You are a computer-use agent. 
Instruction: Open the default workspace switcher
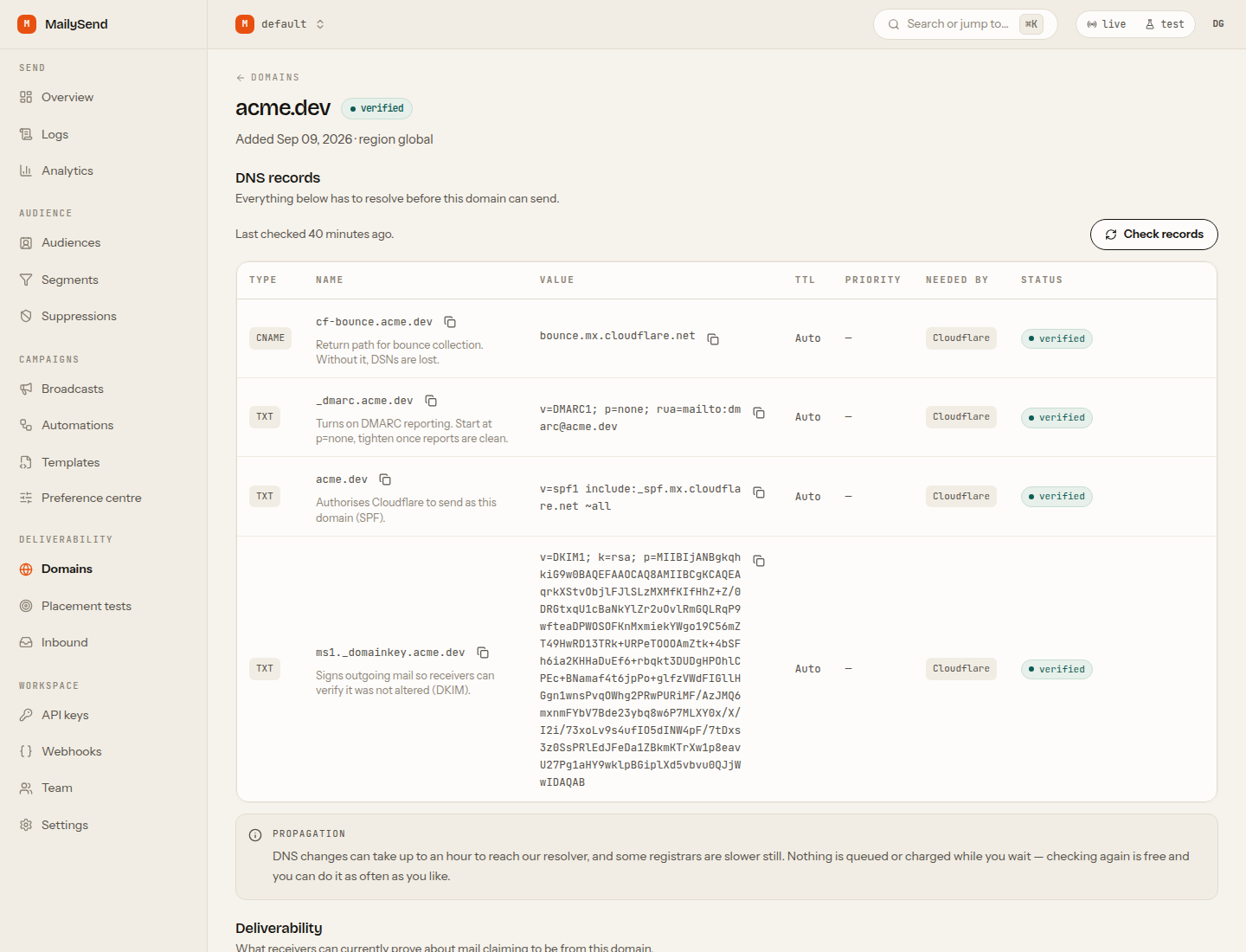280,24
